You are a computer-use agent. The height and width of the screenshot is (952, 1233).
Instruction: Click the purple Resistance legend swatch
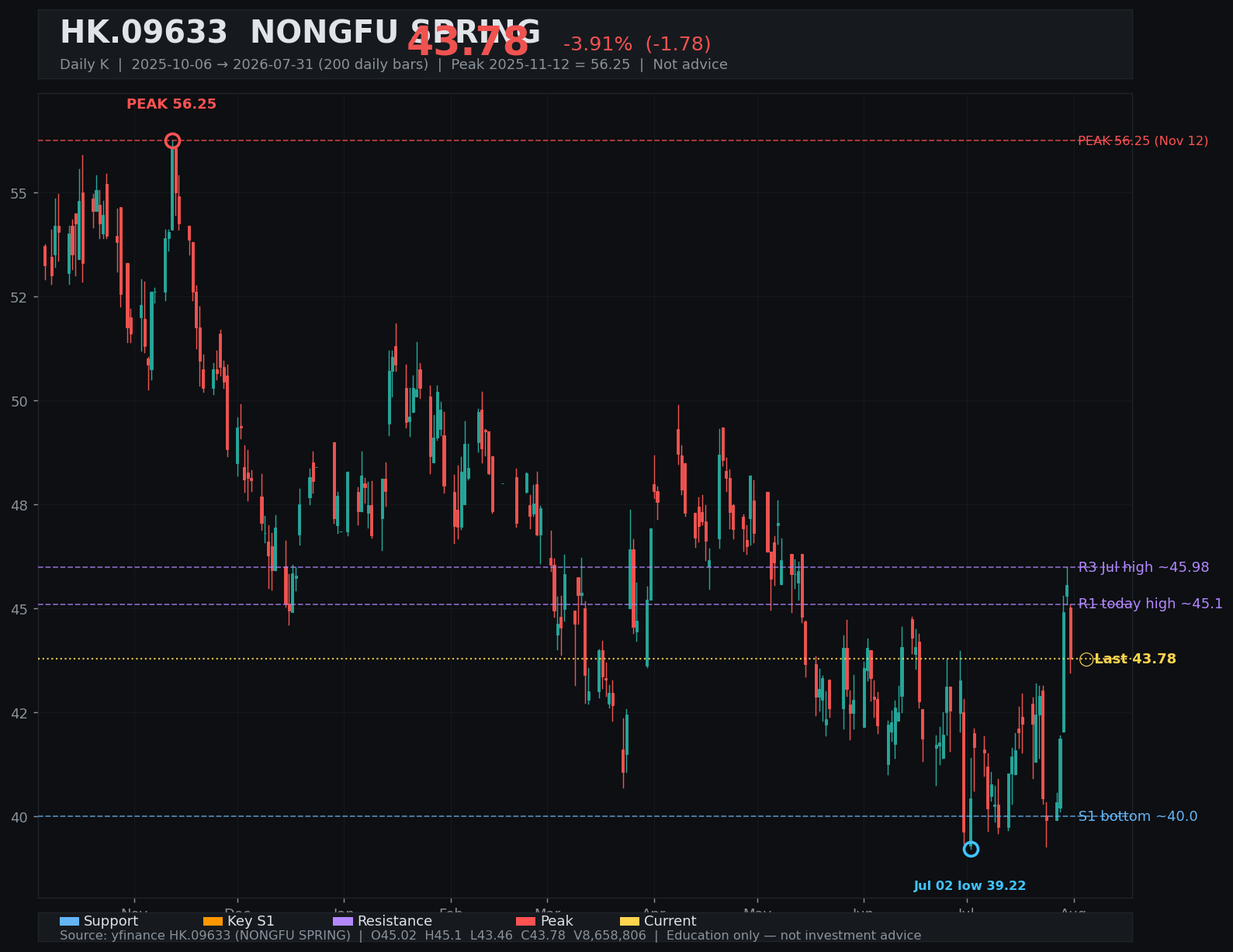pyautogui.click(x=343, y=921)
